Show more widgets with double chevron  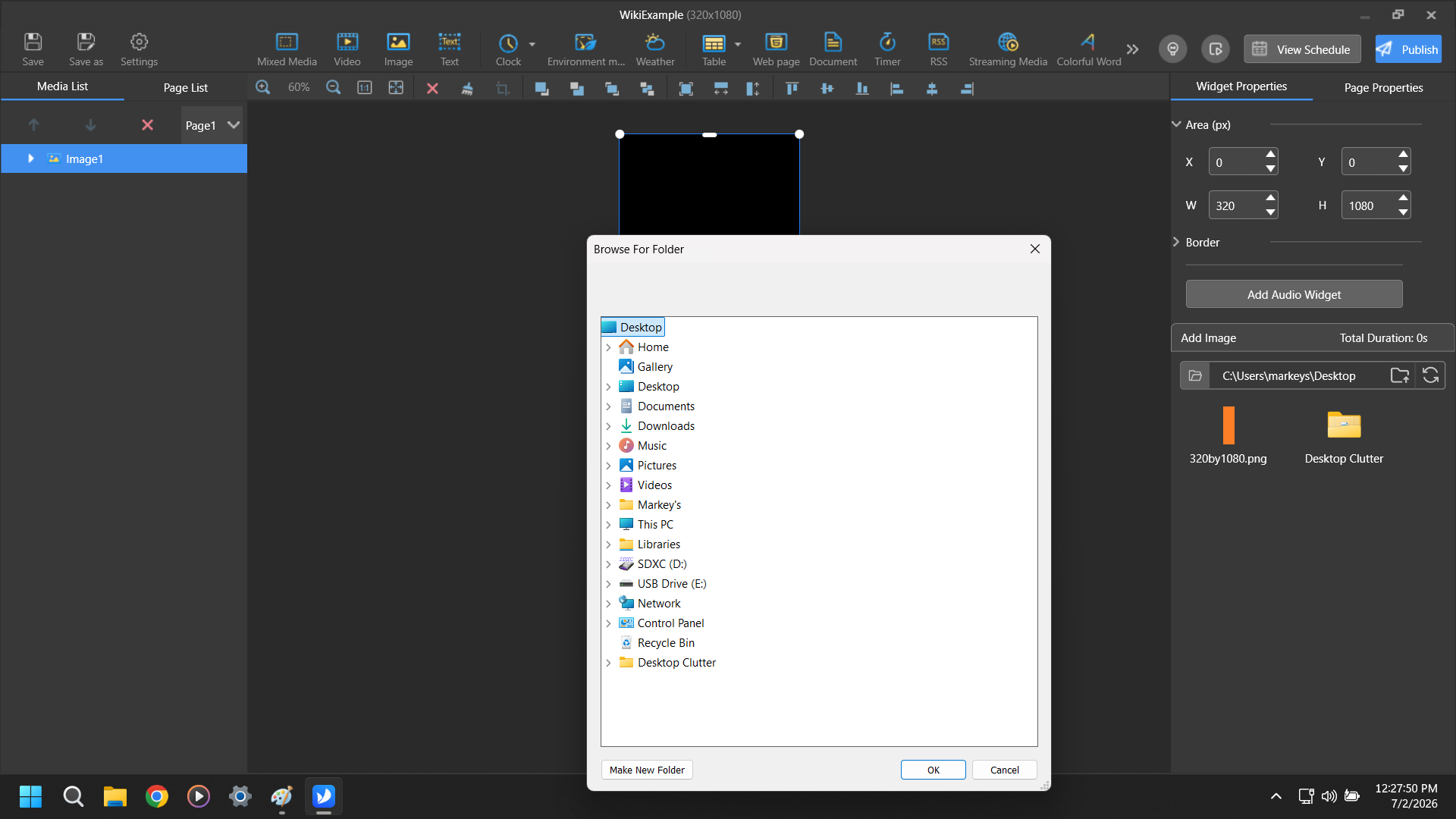1132,49
